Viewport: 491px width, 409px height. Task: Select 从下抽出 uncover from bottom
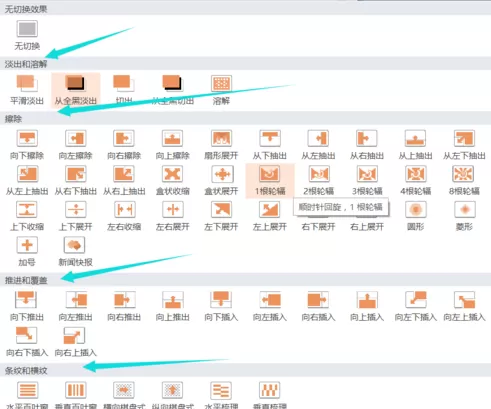pos(270,145)
